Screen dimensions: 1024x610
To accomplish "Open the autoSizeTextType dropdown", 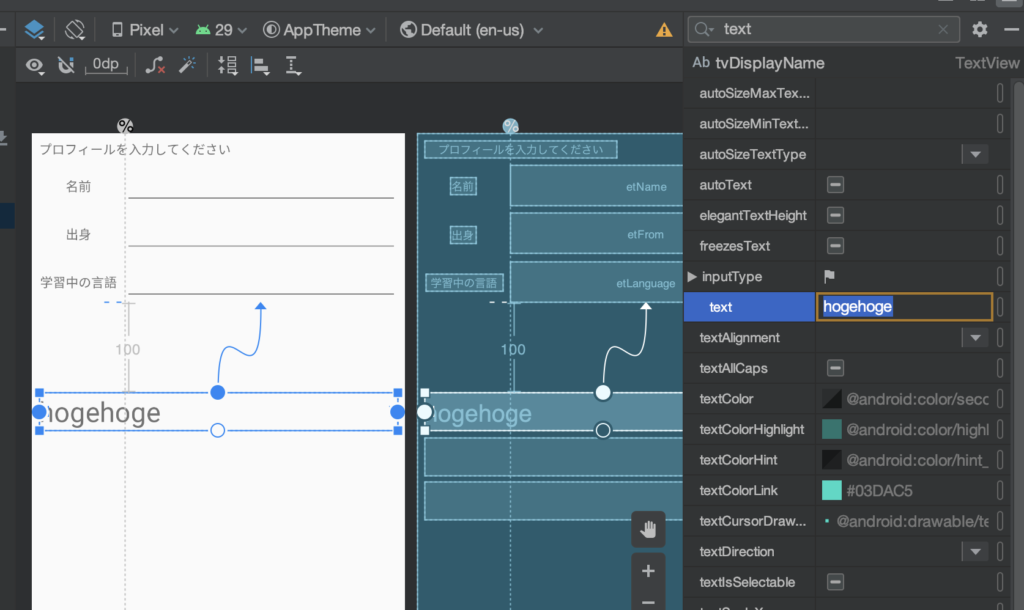I will [975, 155].
